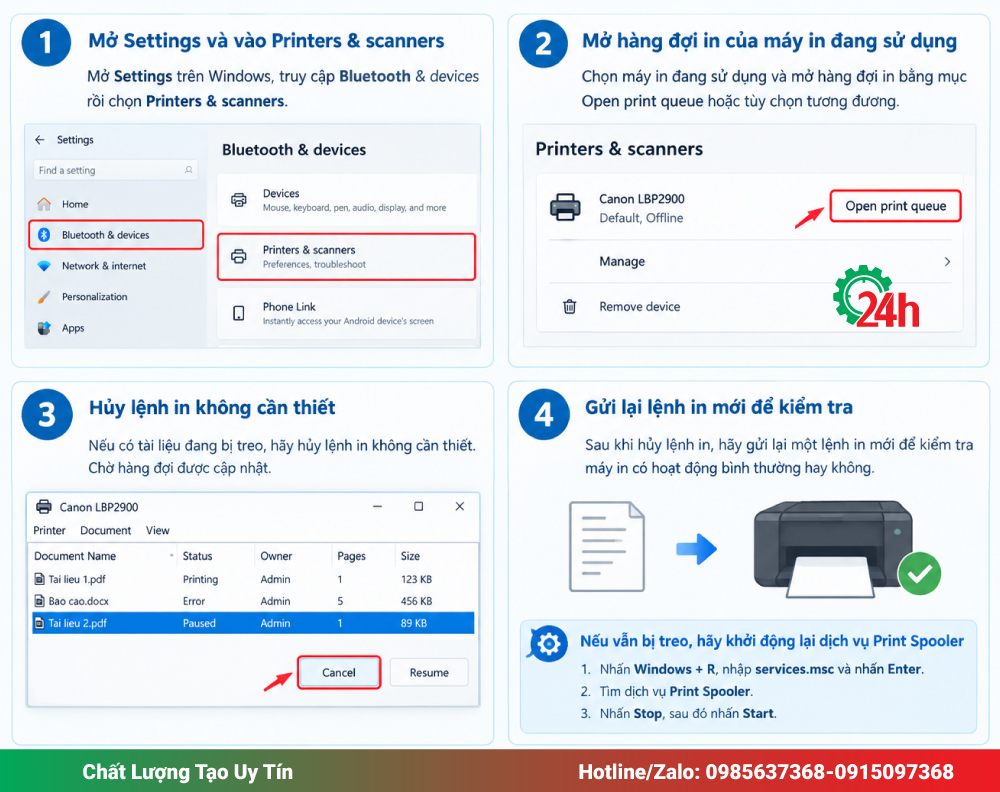Click the Error status of Bao cao.docx
Image resolution: width=1000 pixels, height=792 pixels.
coord(194,601)
